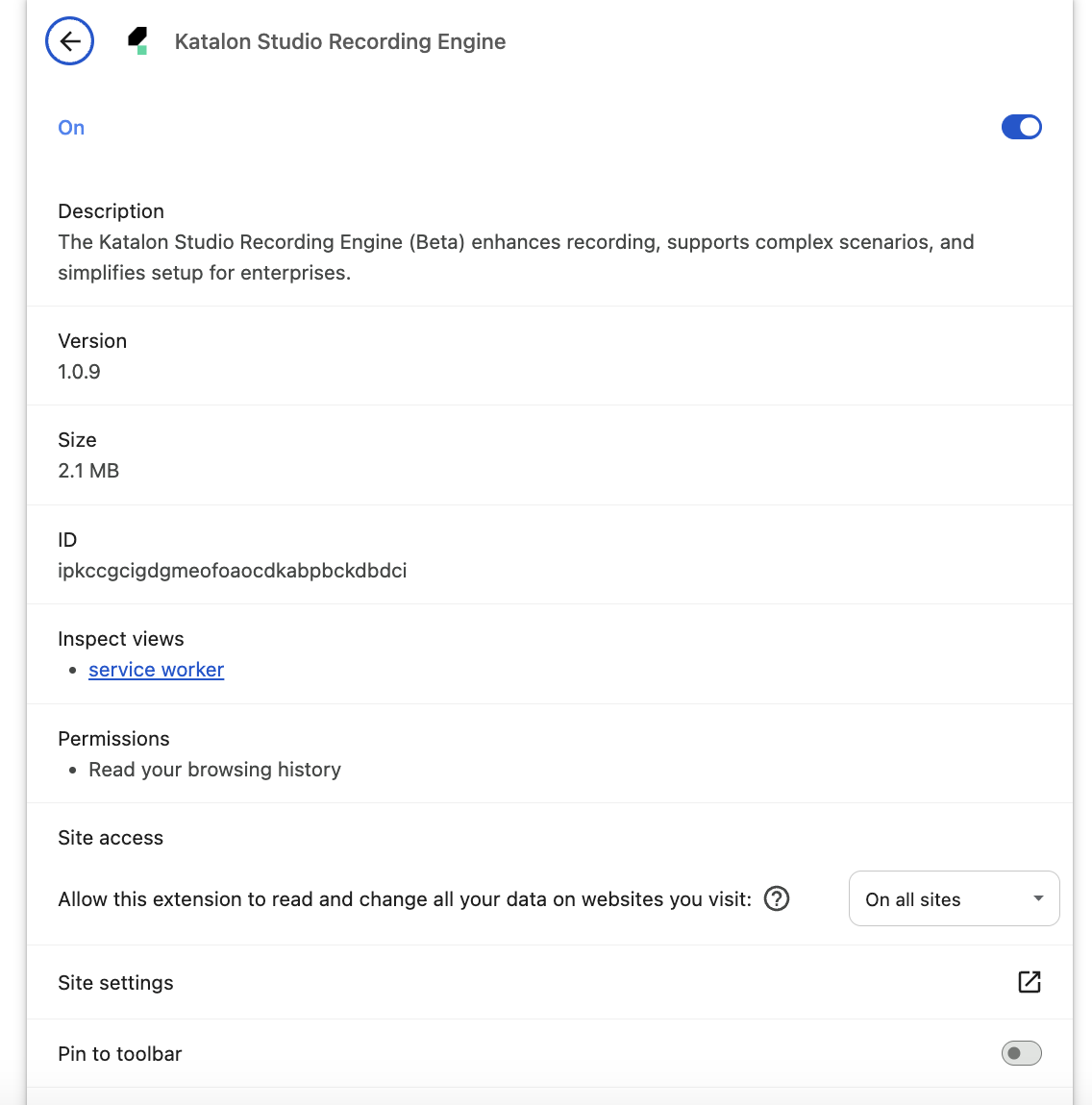This screenshot has width=1092, height=1105.
Task: Click the site access help question icon
Action: [x=776, y=898]
